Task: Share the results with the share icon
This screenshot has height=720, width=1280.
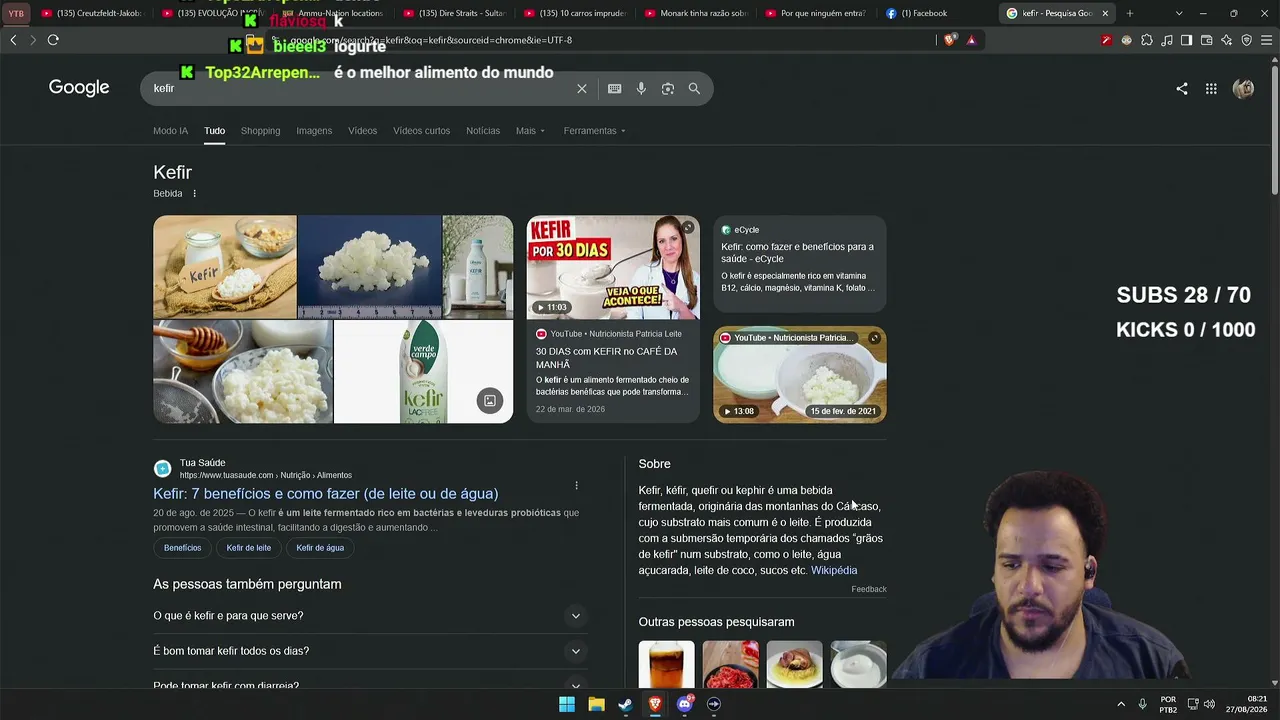Action: coord(1182,89)
